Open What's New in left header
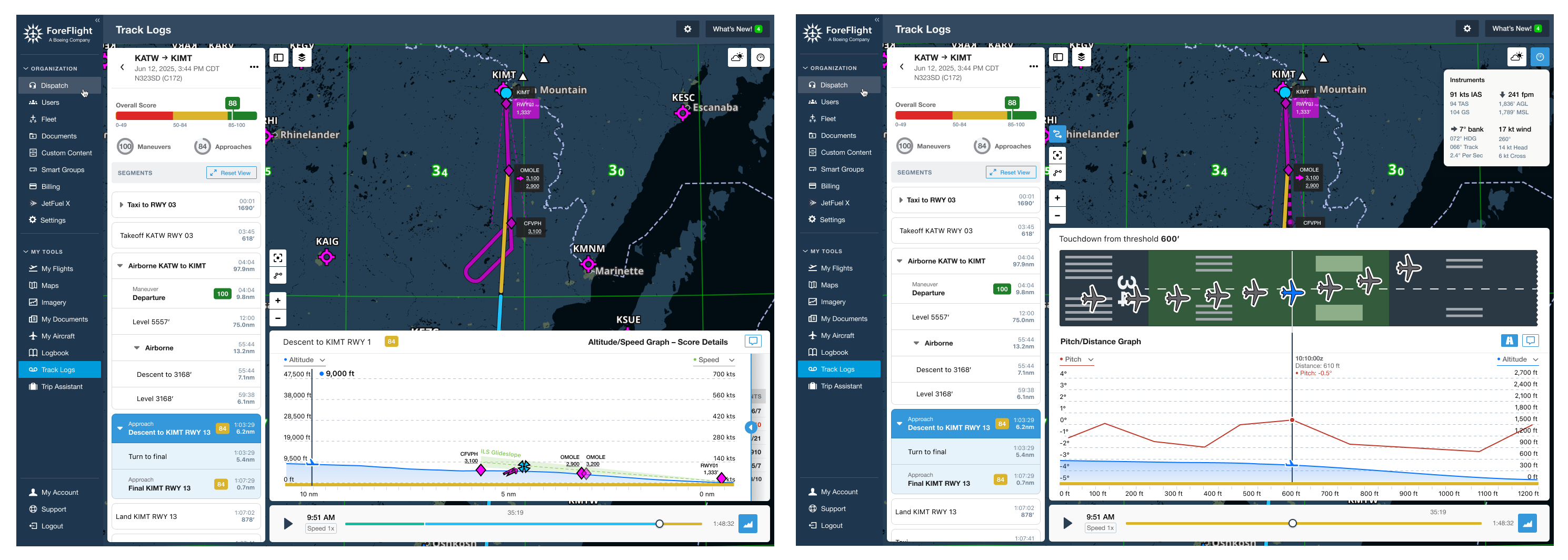Screen dimensions: 1568x560 [x=737, y=29]
